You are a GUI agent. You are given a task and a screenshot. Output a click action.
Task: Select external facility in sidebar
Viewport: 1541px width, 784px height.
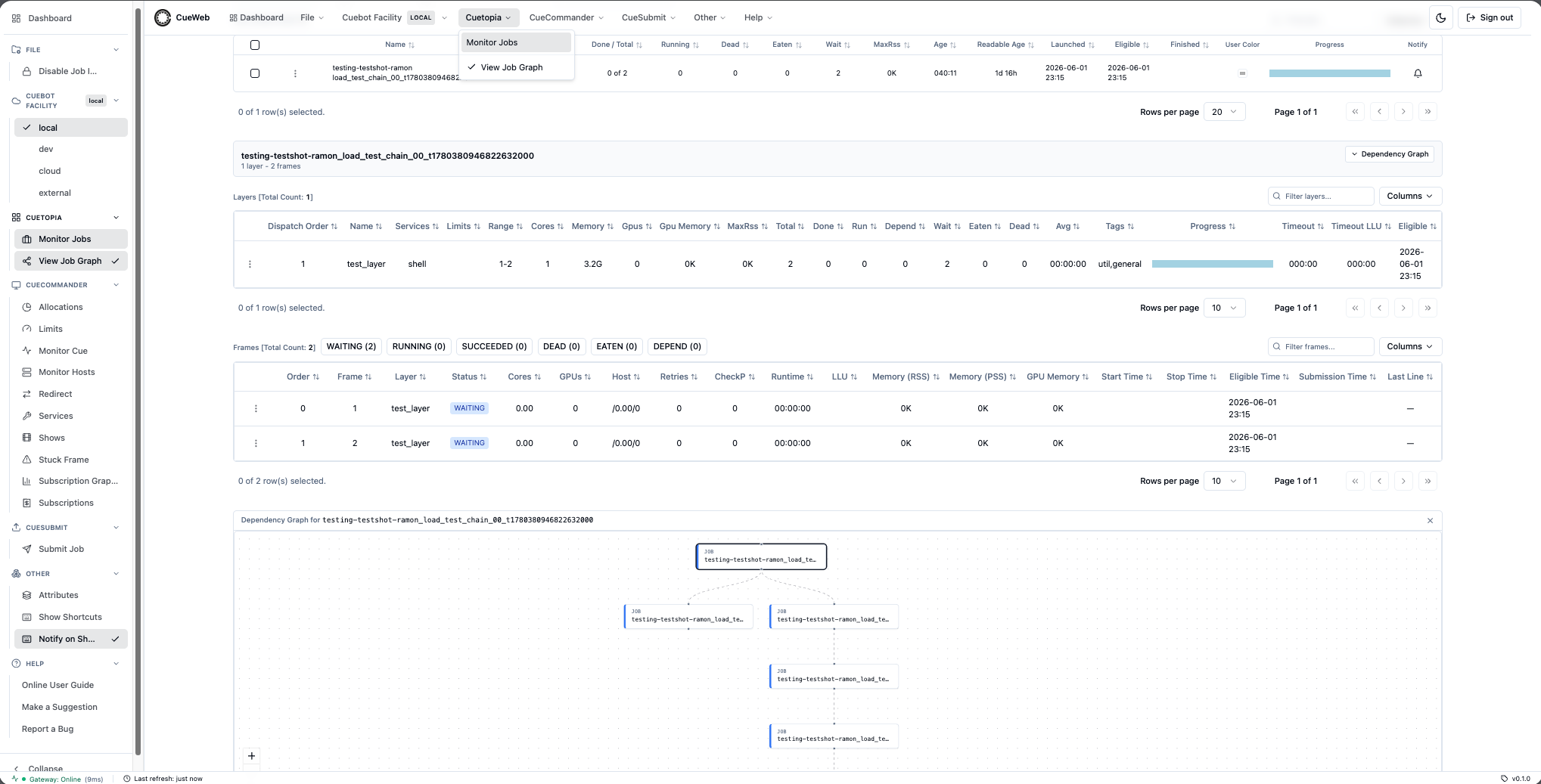click(70, 193)
